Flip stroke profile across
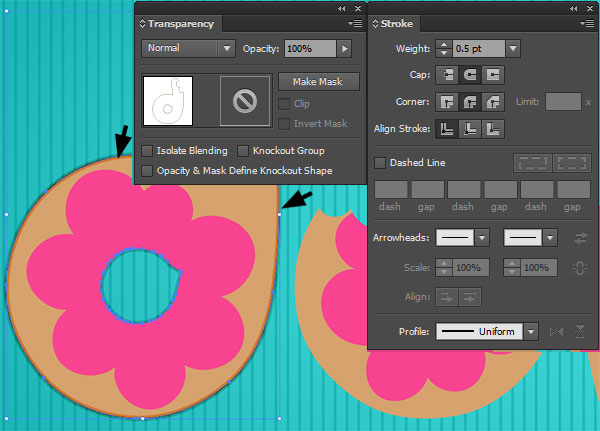Screen dimensions: 600x431 coord(580,331)
